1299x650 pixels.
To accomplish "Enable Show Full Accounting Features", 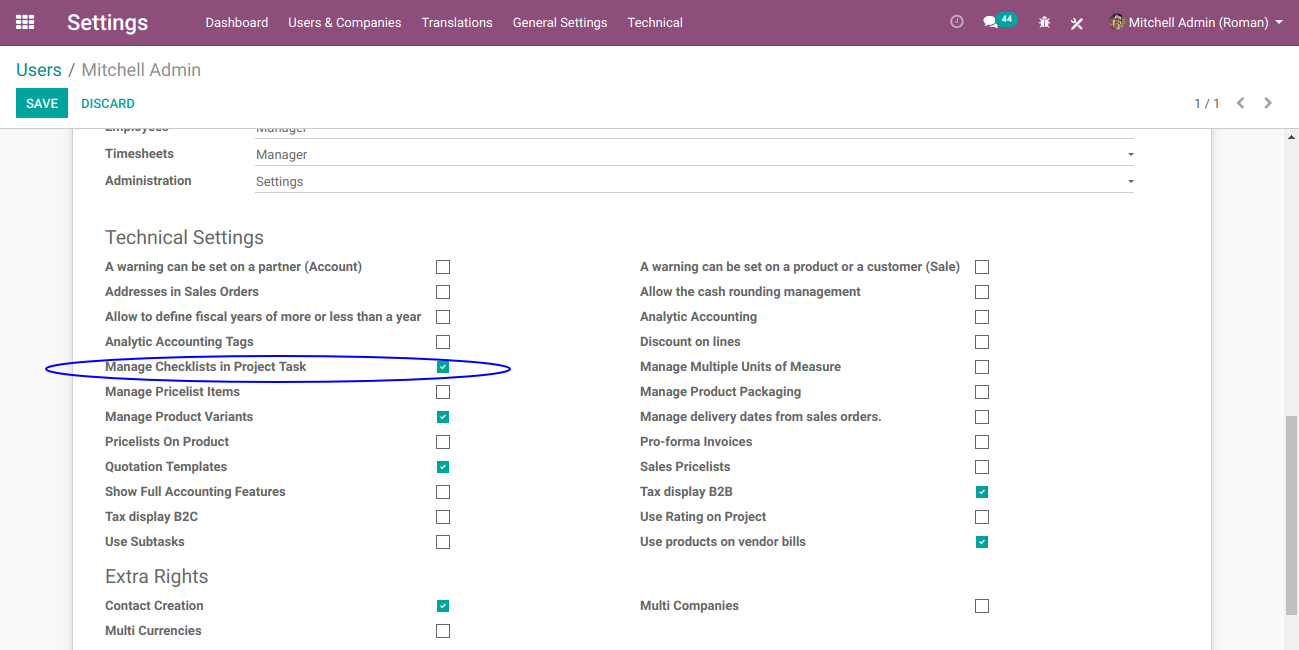I will [443, 492].
